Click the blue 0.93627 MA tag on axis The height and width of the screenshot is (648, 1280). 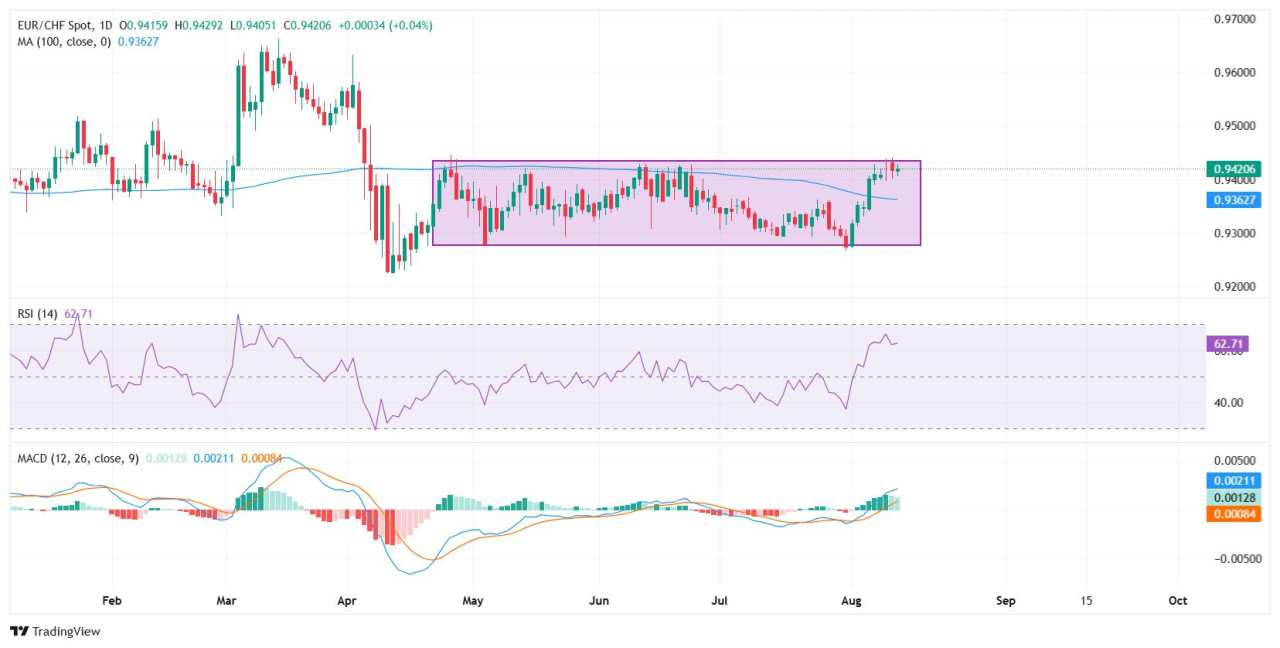(1234, 199)
